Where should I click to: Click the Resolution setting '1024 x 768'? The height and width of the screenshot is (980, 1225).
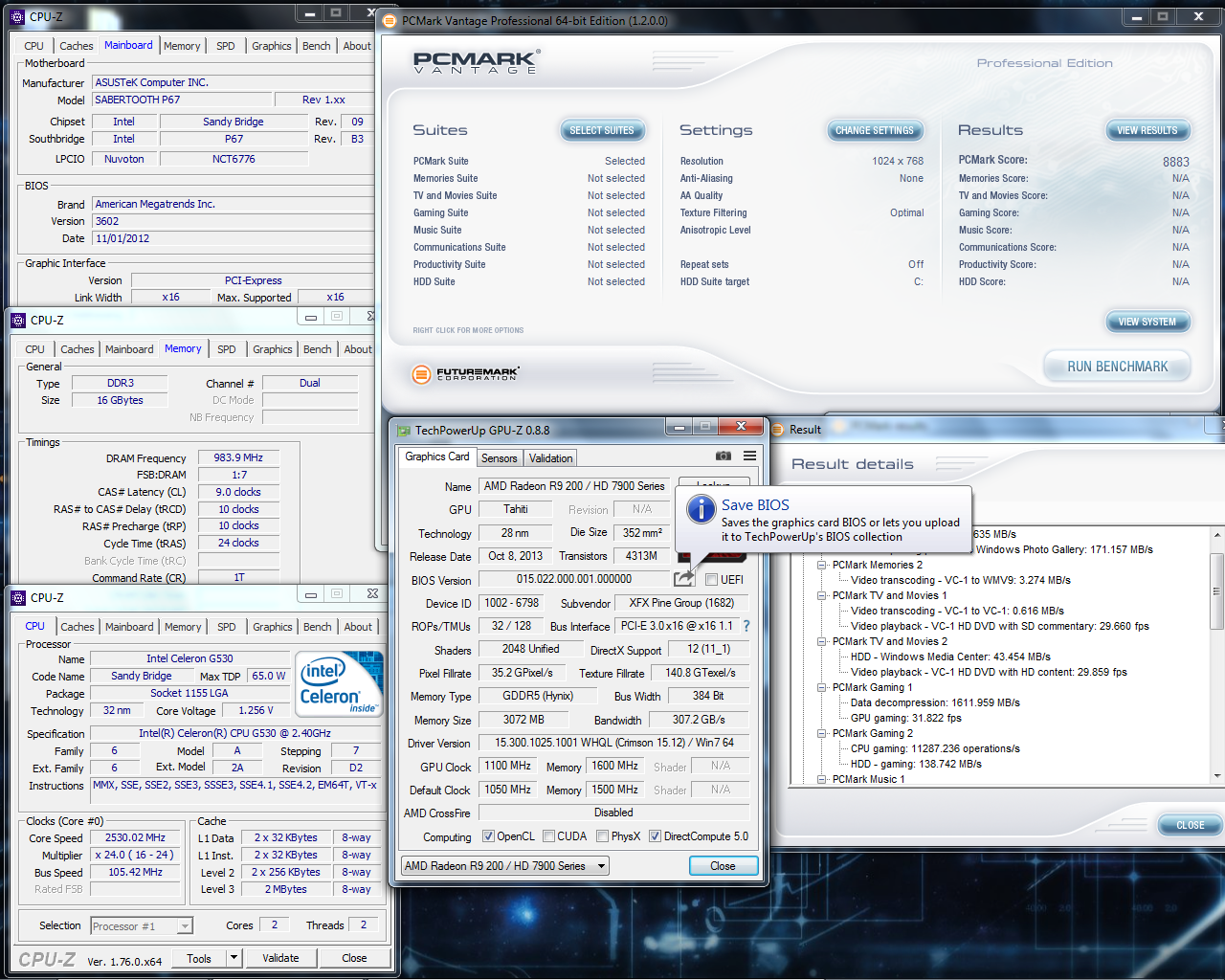[x=898, y=161]
